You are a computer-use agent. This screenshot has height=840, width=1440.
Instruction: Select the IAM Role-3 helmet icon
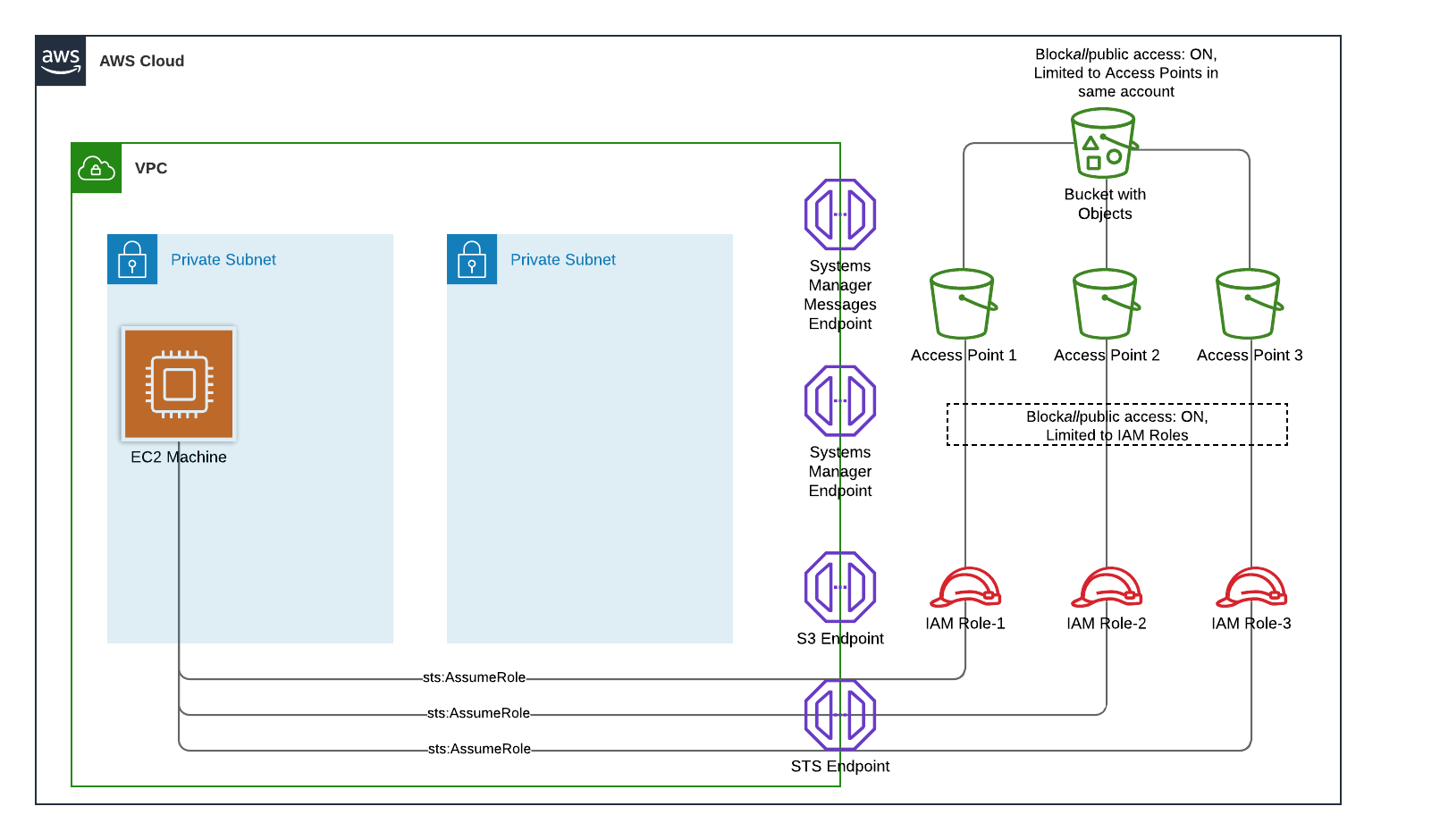[x=1251, y=588]
